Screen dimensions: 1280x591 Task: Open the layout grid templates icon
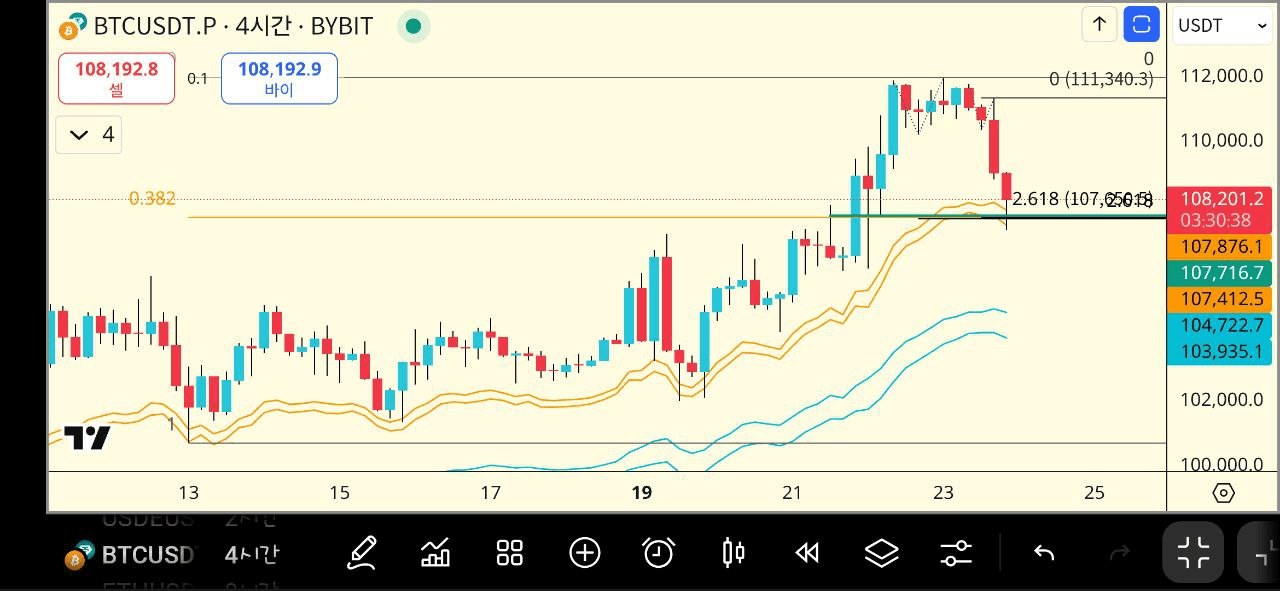coord(510,552)
